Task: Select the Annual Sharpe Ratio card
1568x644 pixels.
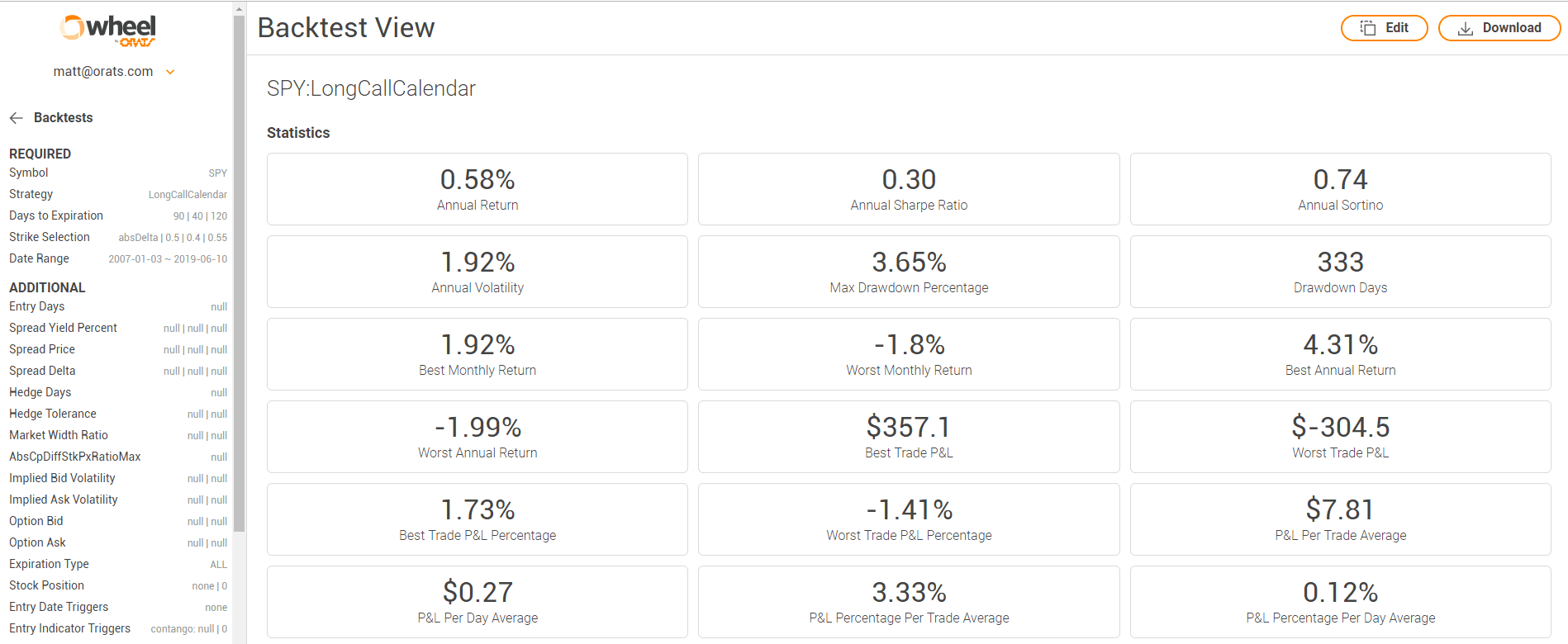Action: 909,189
